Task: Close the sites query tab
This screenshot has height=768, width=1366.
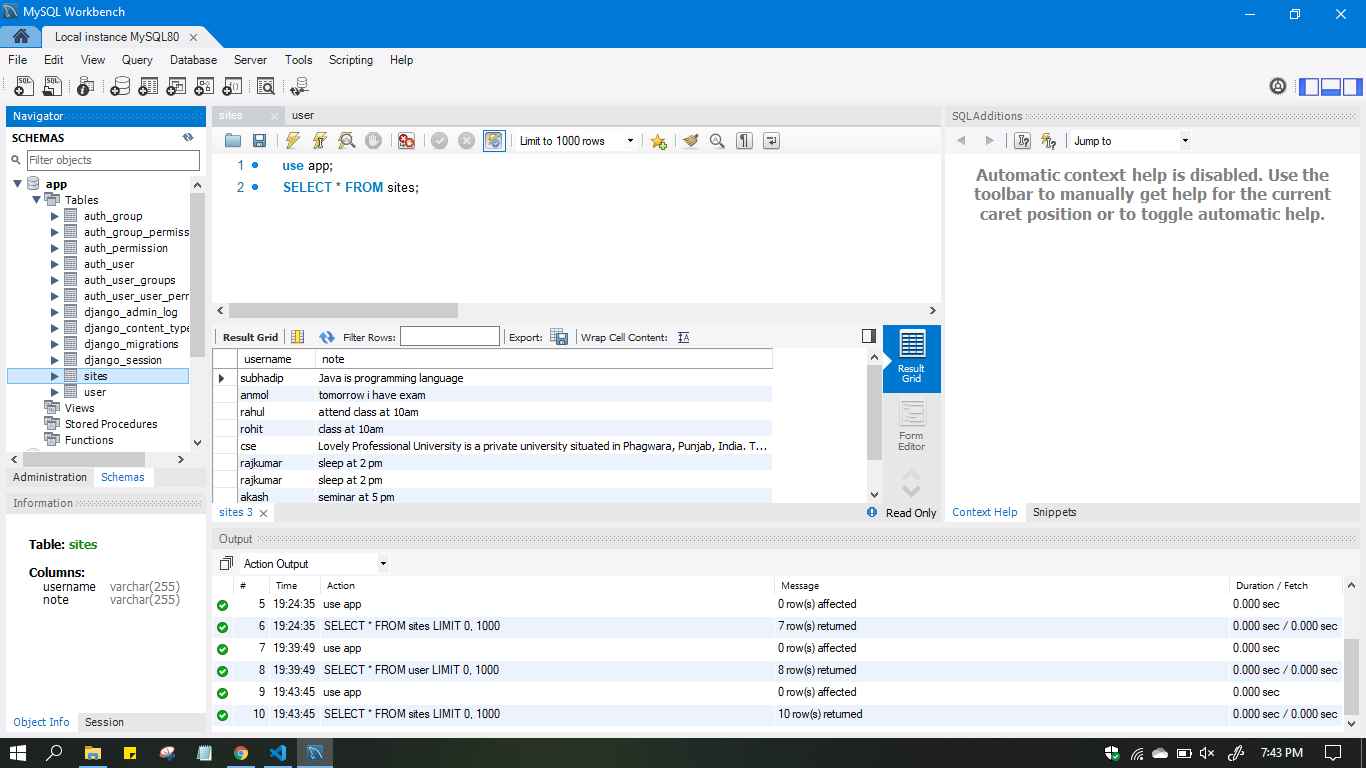Action: (x=274, y=116)
